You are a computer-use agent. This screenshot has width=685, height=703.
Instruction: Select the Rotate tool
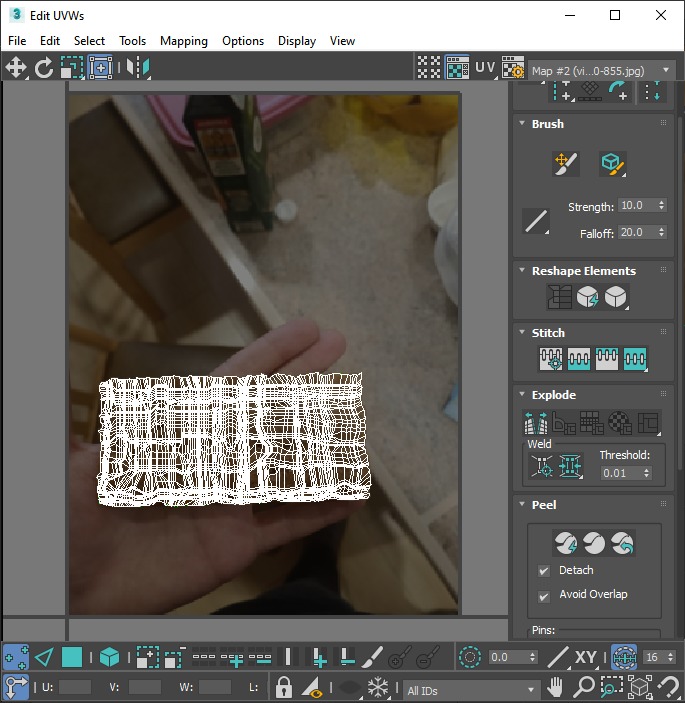point(44,68)
